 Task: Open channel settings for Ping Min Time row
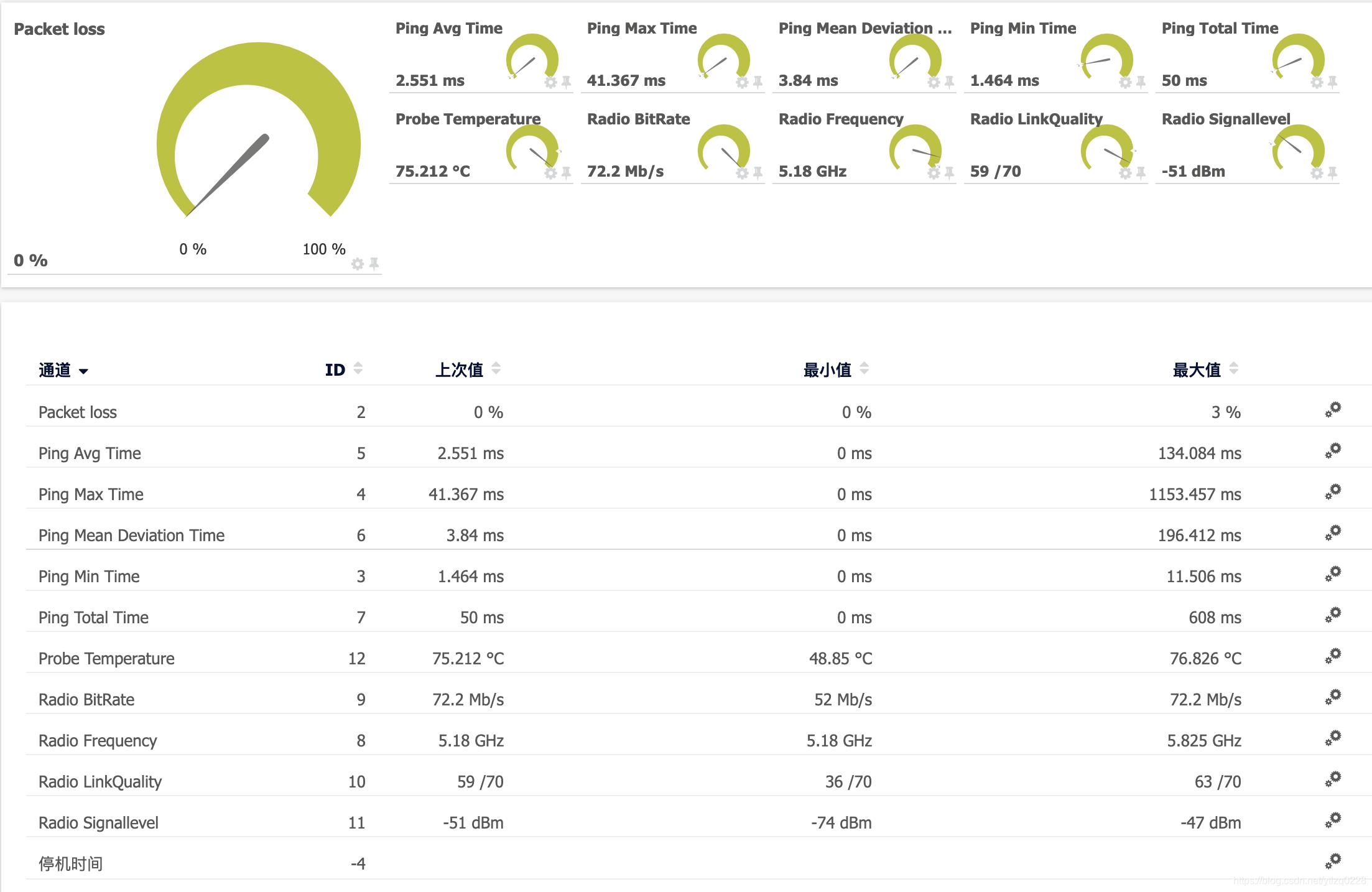1333,574
